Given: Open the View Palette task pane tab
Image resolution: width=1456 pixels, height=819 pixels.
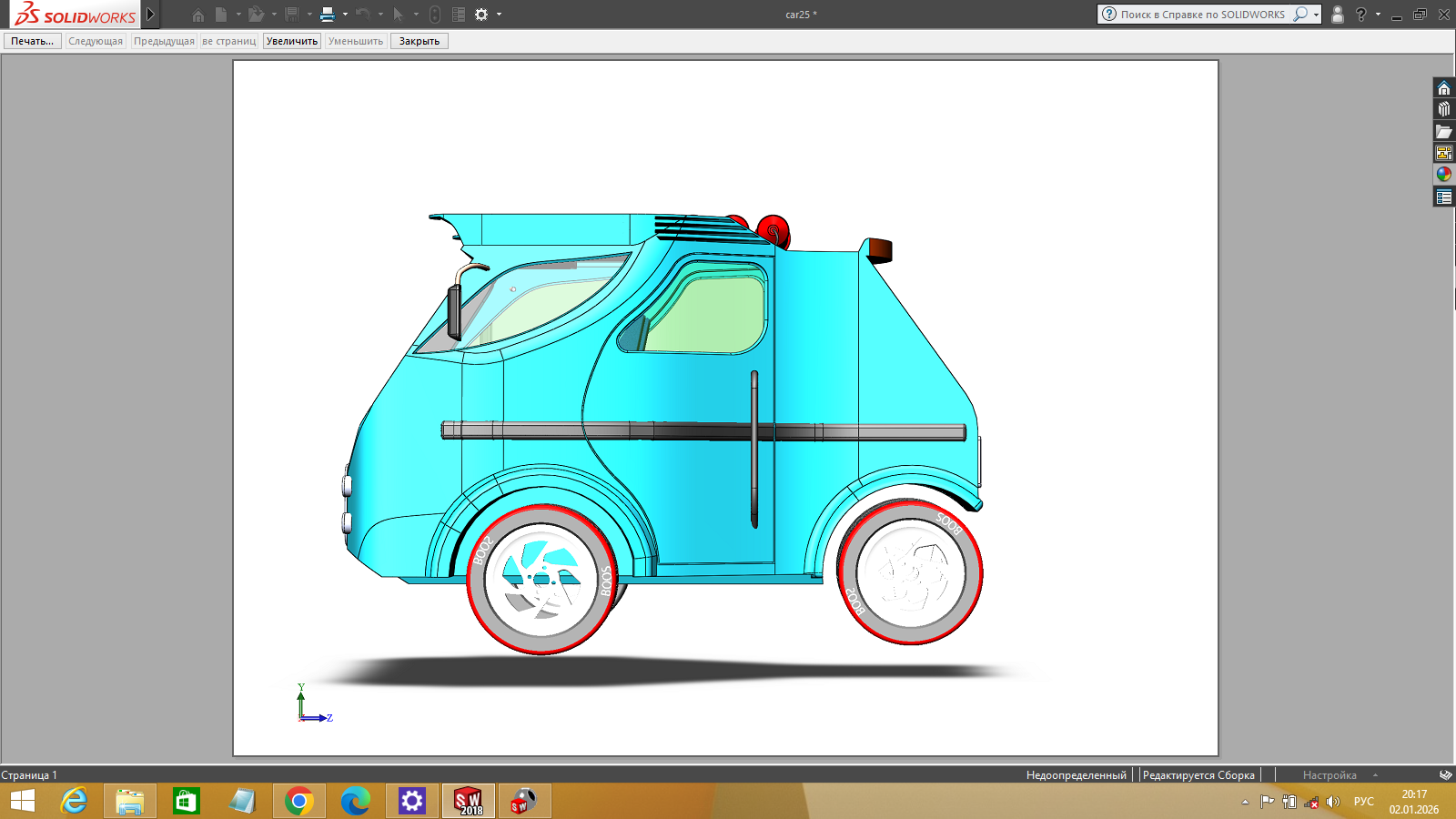Looking at the screenshot, I should [x=1444, y=153].
